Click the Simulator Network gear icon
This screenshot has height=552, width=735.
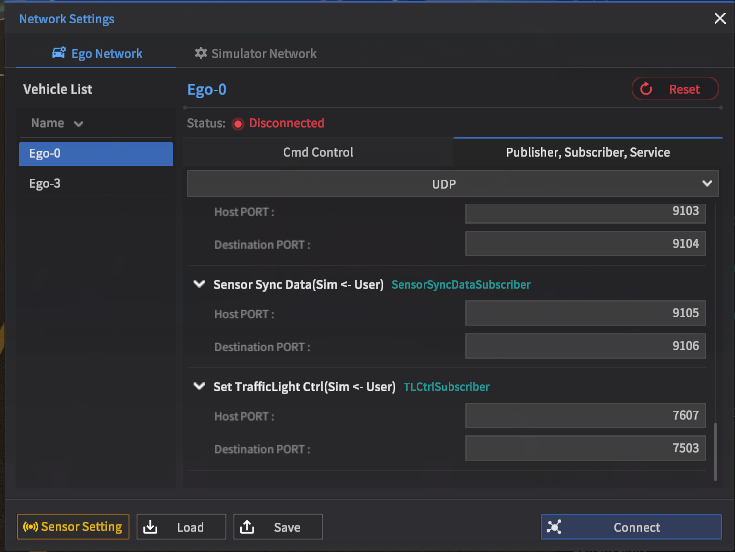(x=201, y=53)
